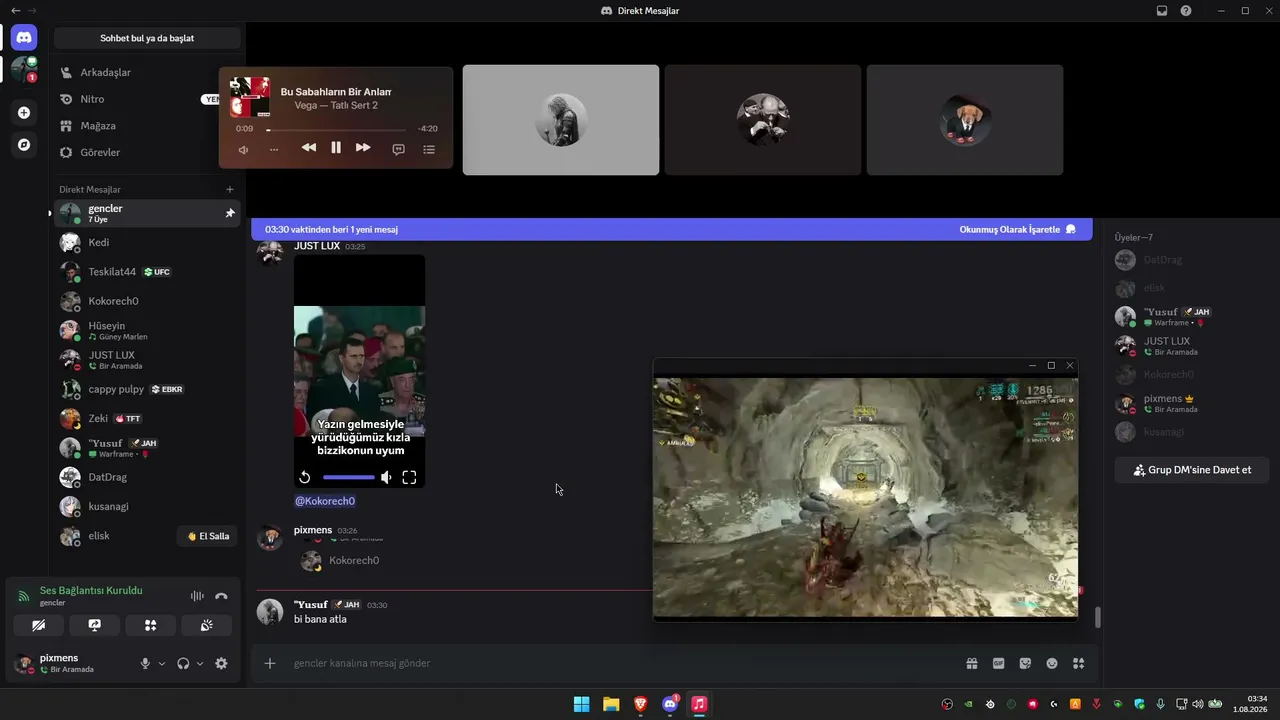Open microphone input options arrow
This screenshot has width=1280, height=720.
pyautogui.click(x=162, y=663)
